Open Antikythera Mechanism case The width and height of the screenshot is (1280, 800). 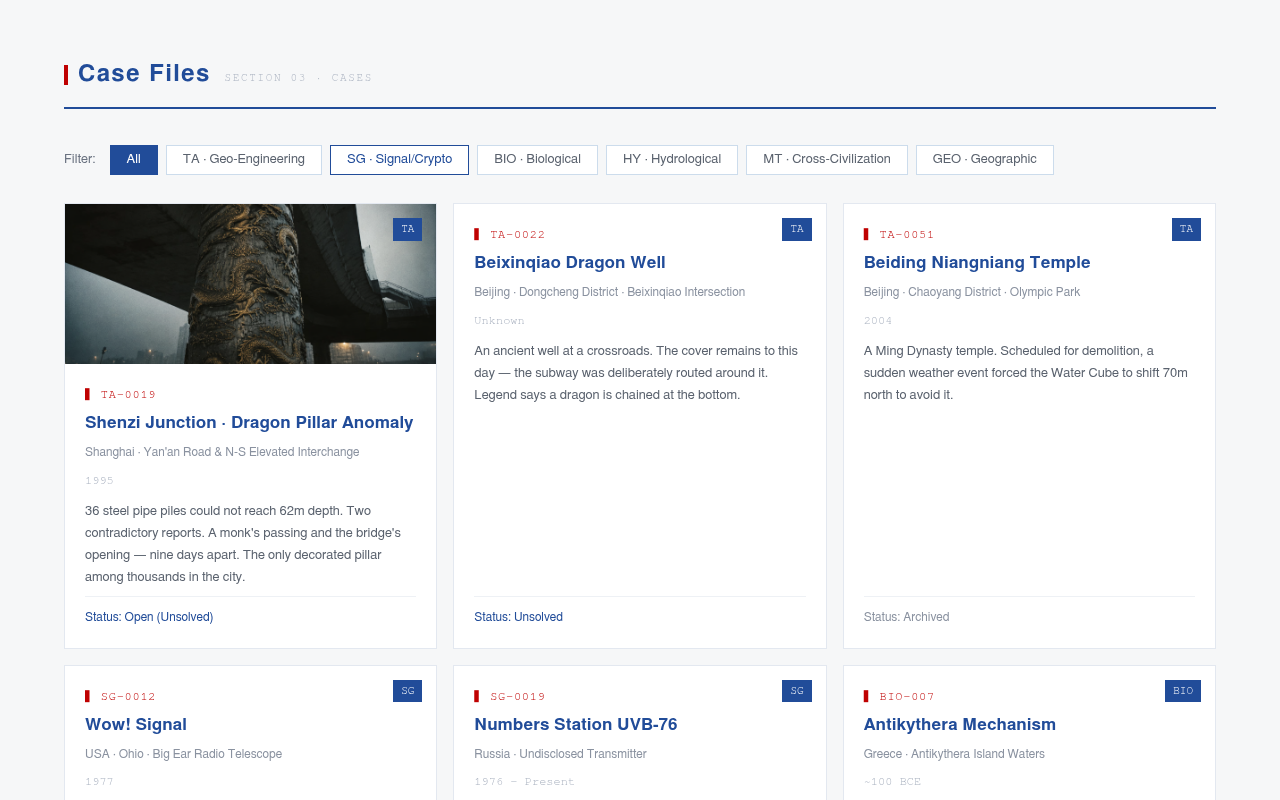pos(960,725)
